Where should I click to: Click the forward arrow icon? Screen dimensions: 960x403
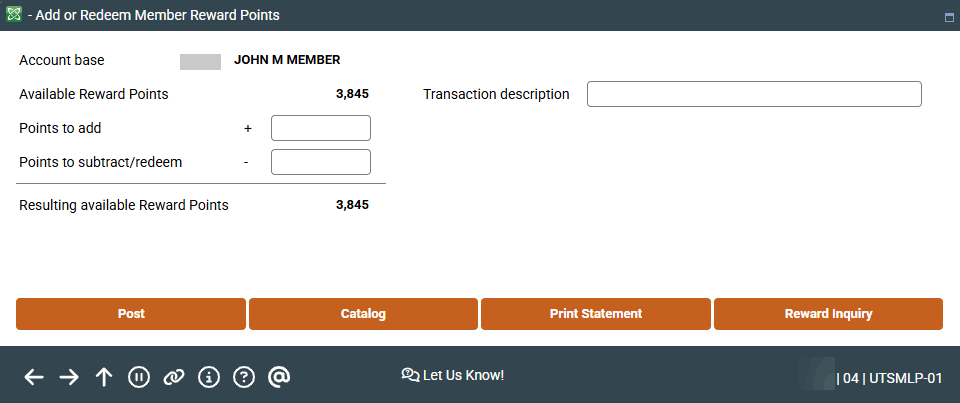[x=69, y=377]
